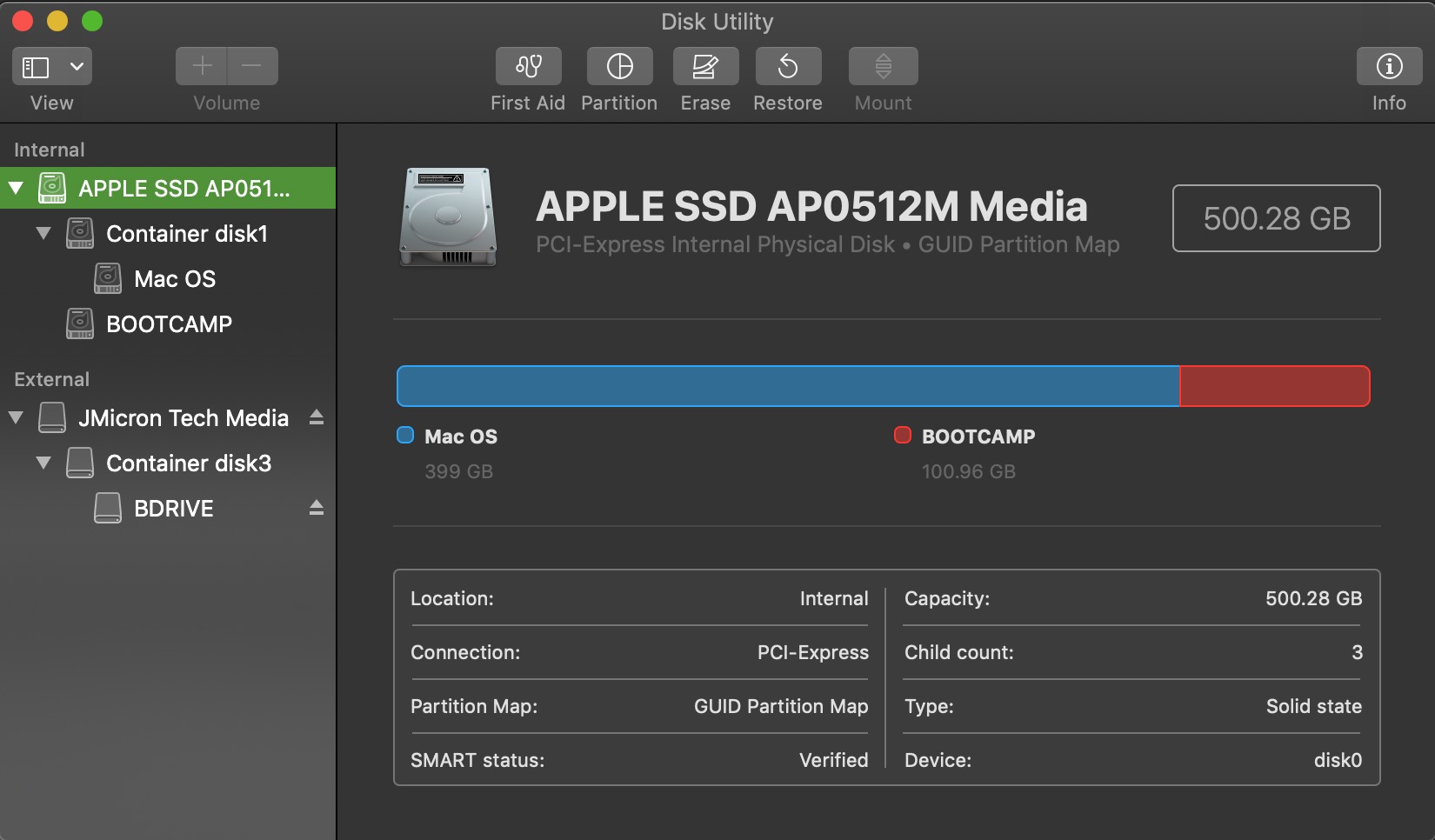Open the Info panel
Viewport: 1435px width, 840px height.
point(1388,67)
